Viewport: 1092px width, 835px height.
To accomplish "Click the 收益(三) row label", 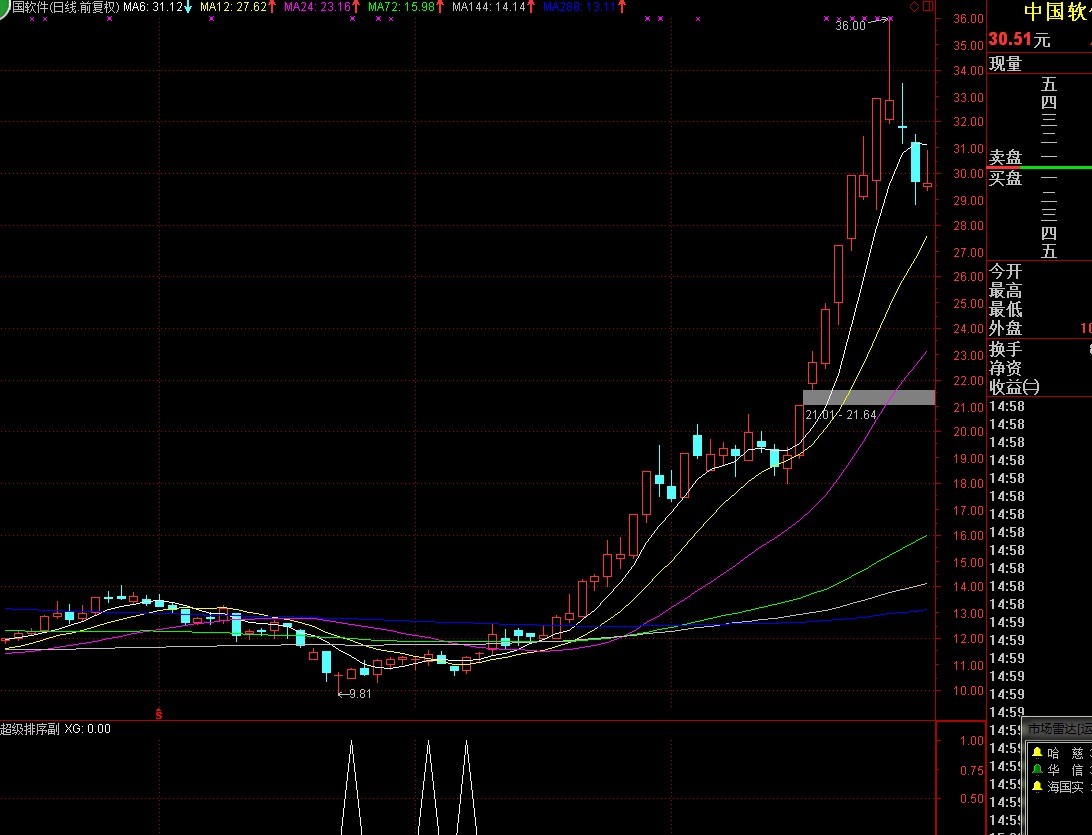I will click(1014, 387).
